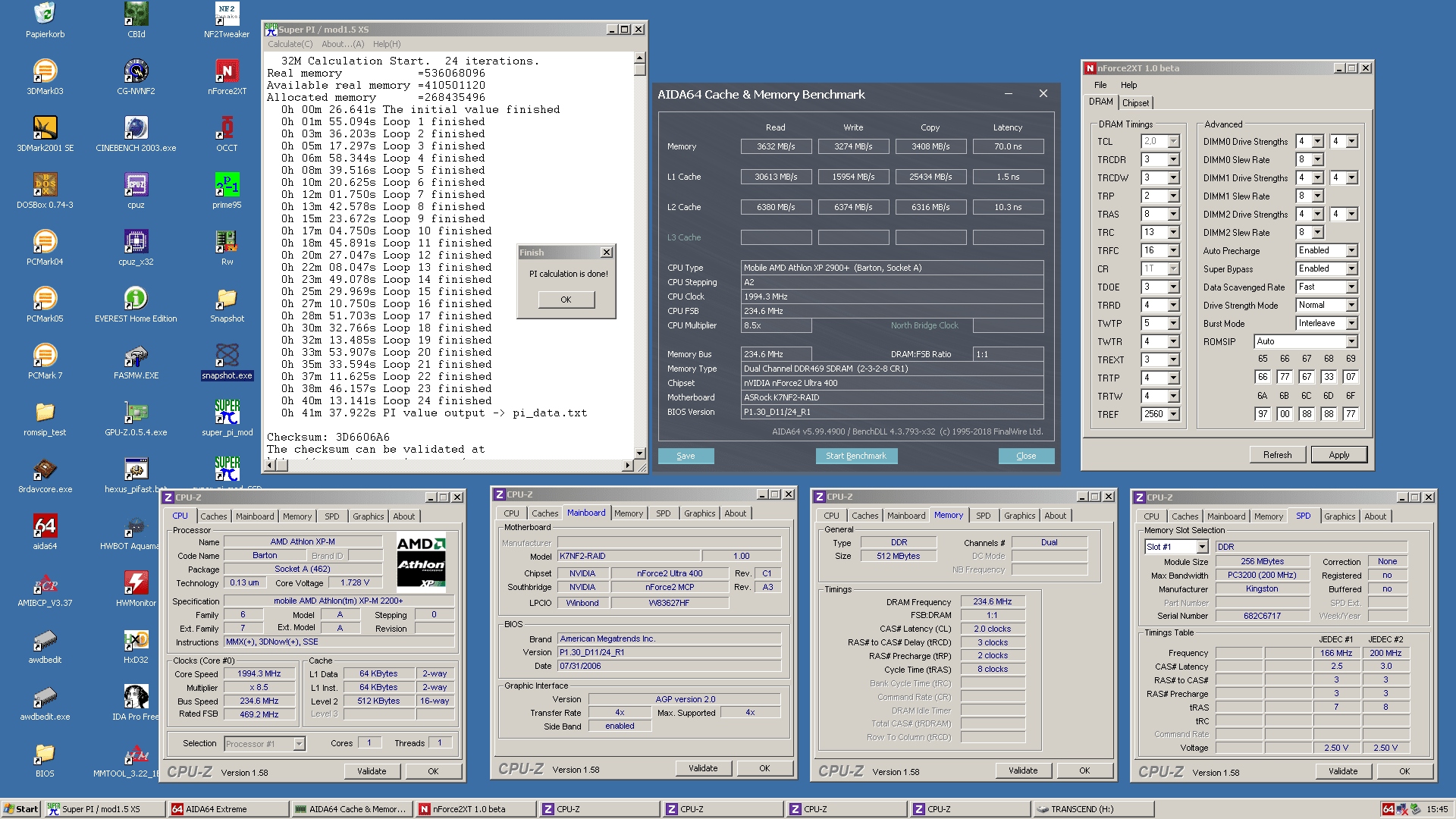Switch to Chipset tab in nForce2XT
The image size is (1456, 819).
click(x=1135, y=103)
